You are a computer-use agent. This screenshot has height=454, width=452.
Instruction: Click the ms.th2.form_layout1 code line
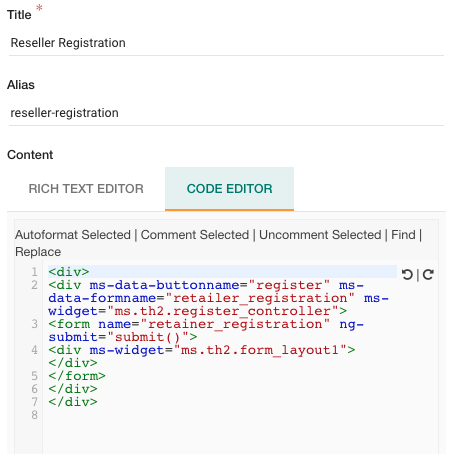[202, 356]
